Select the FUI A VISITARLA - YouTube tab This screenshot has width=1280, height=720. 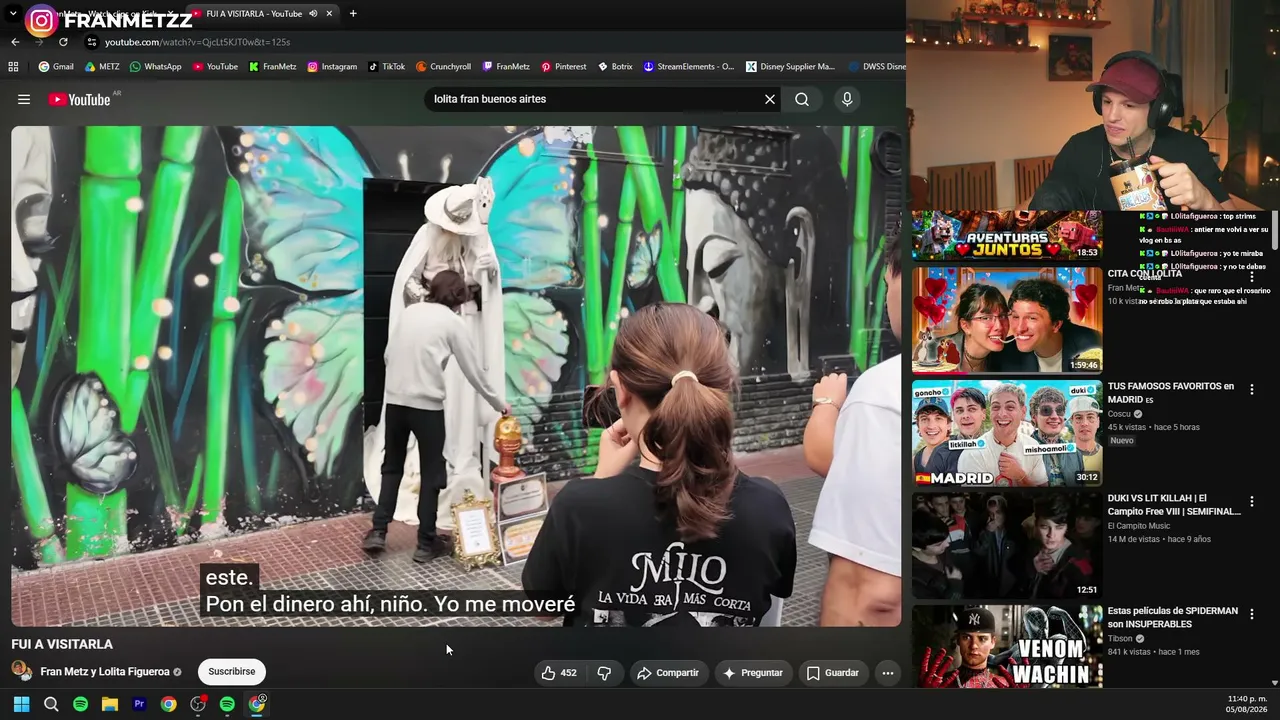tap(262, 14)
